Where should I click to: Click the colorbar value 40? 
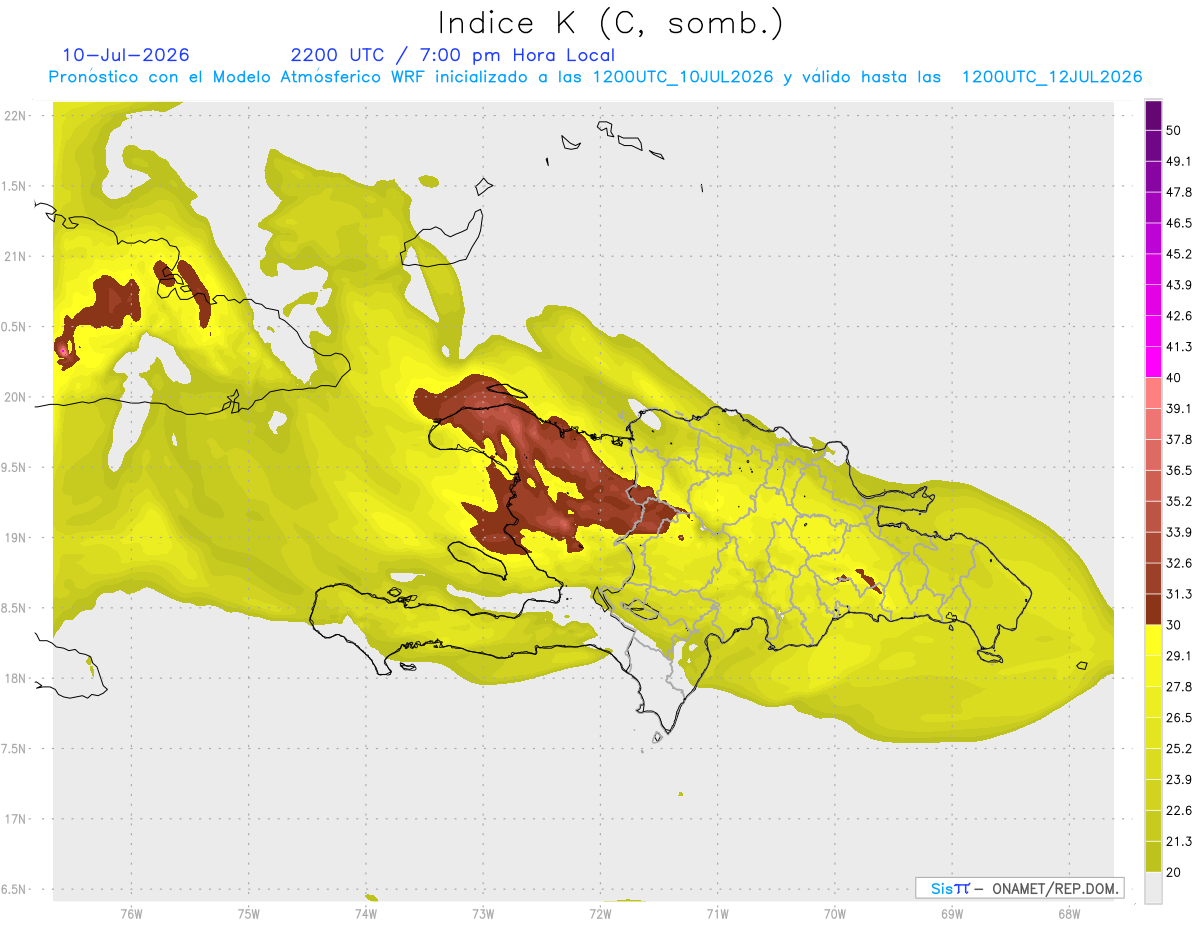click(x=1174, y=378)
